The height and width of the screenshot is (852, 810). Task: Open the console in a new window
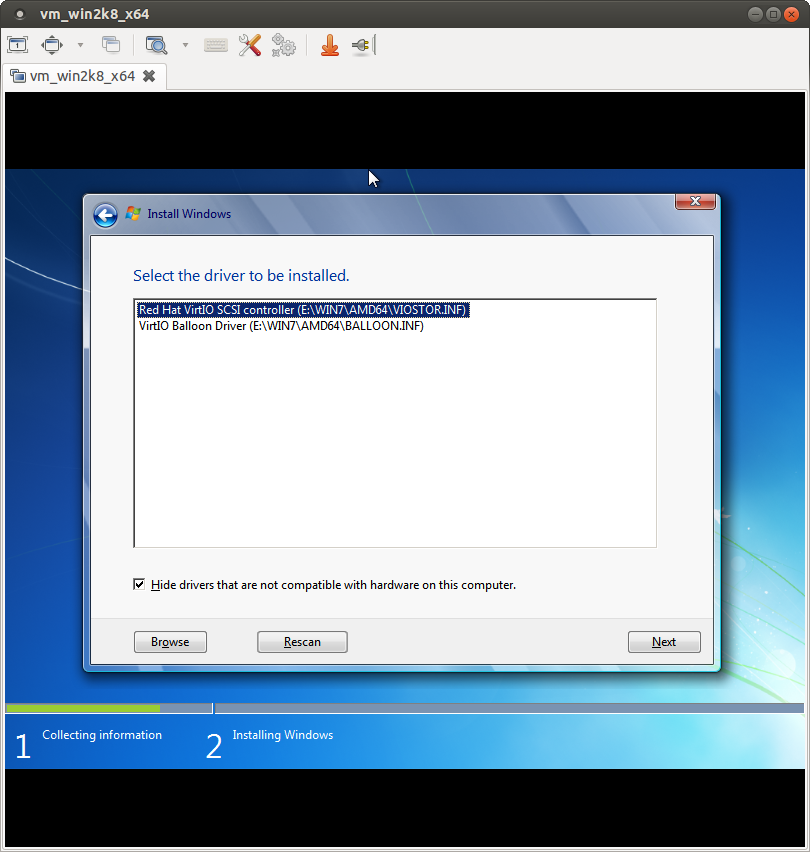(x=111, y=45)
